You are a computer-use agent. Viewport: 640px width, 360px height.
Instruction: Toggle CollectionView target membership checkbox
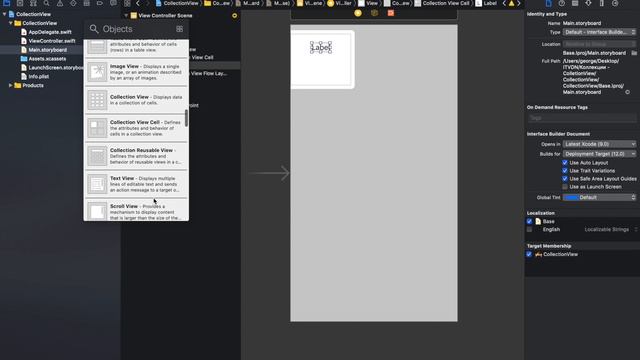(x=529, y=254)
